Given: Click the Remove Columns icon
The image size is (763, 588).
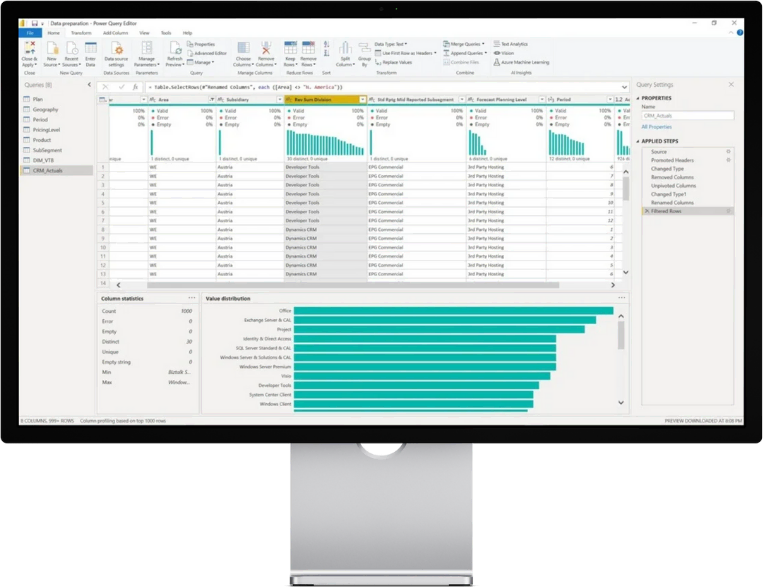Looking at the screenshot, I should (x=266, y=48).
